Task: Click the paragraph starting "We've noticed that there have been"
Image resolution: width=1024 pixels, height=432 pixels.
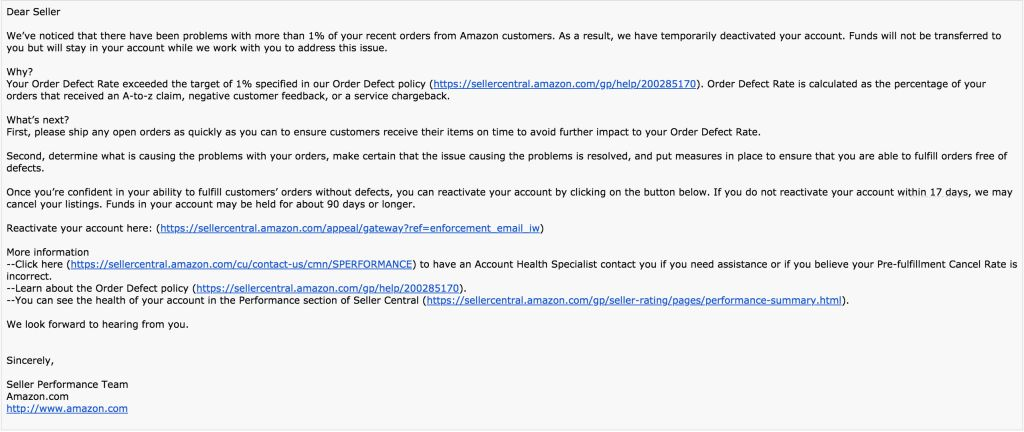Action: 504,42
